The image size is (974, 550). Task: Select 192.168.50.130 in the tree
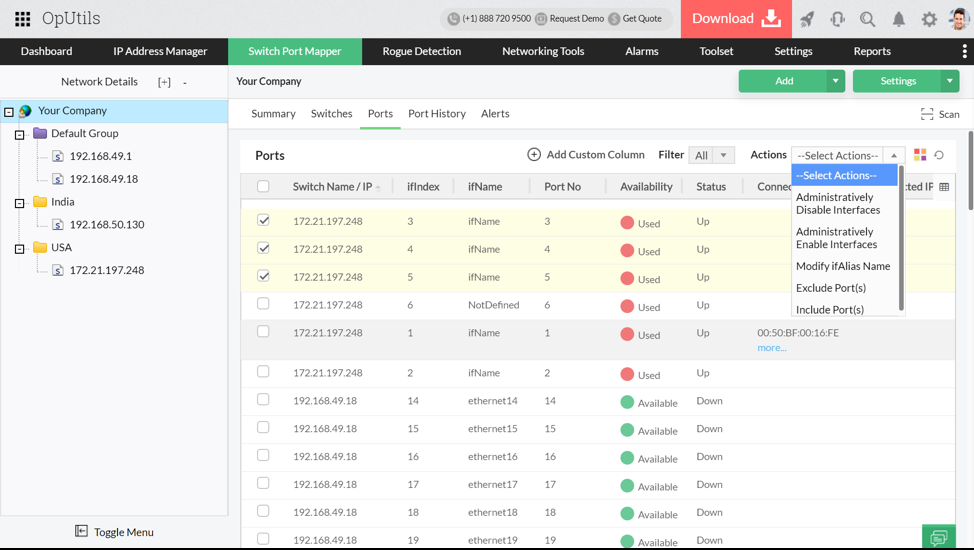click(x=106, y=225)
